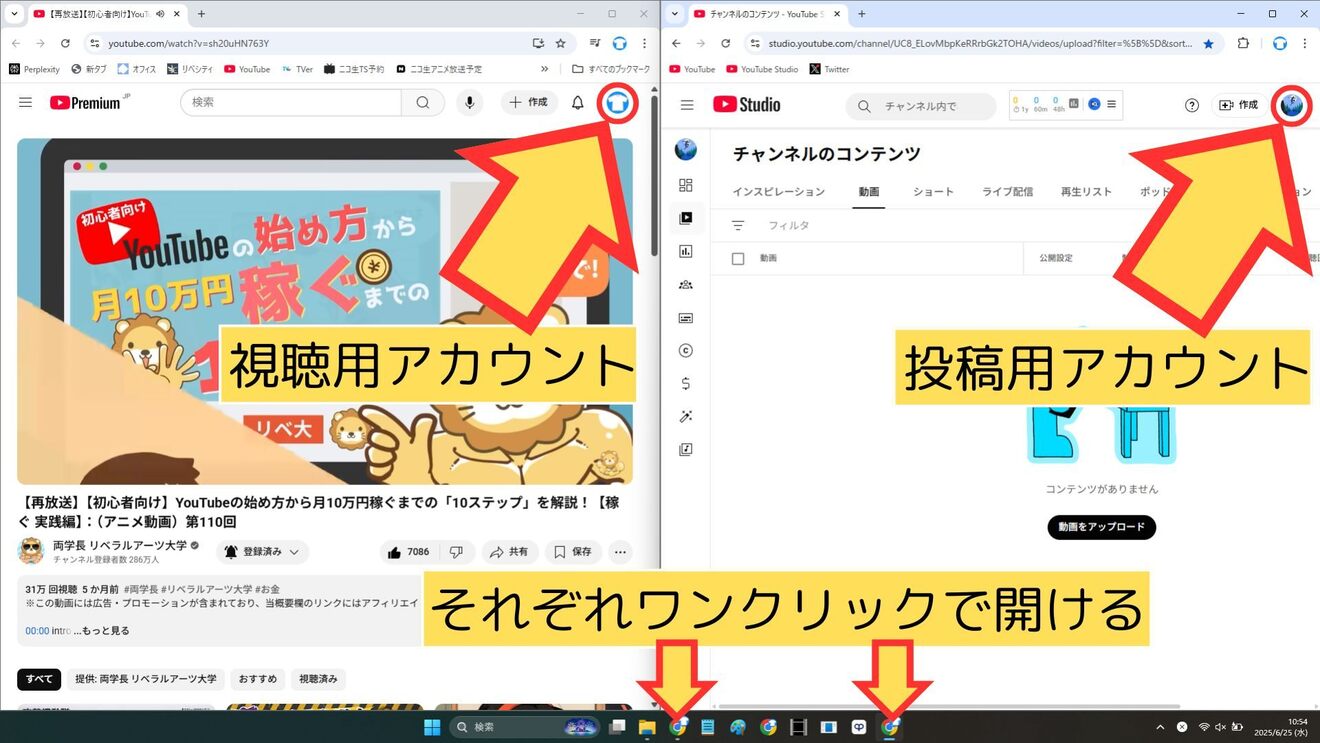Select the おすすめ filter chip
The image size is (1320, 743).
[x=258, y=679]
